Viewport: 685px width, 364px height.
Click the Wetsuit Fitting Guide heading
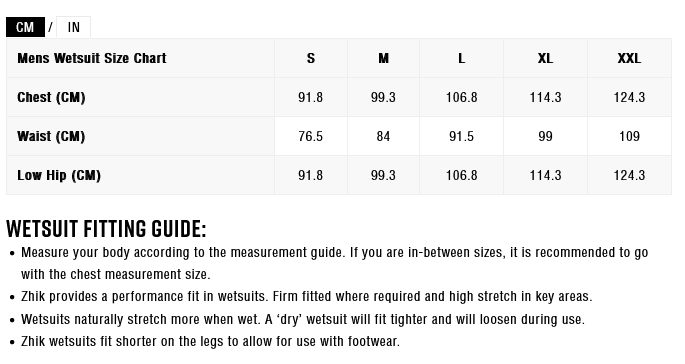(x=106, y=229)
